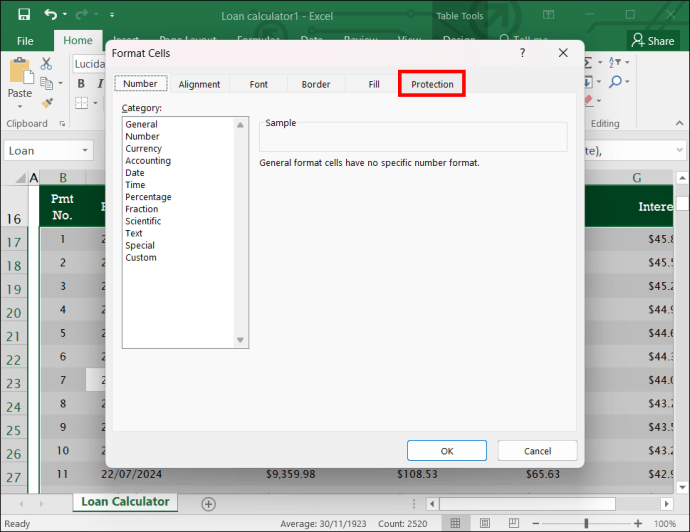Viewport: 690px width, 532px height.
Task: Click the AutoSum sigma icon
Action: pos(588,62)
